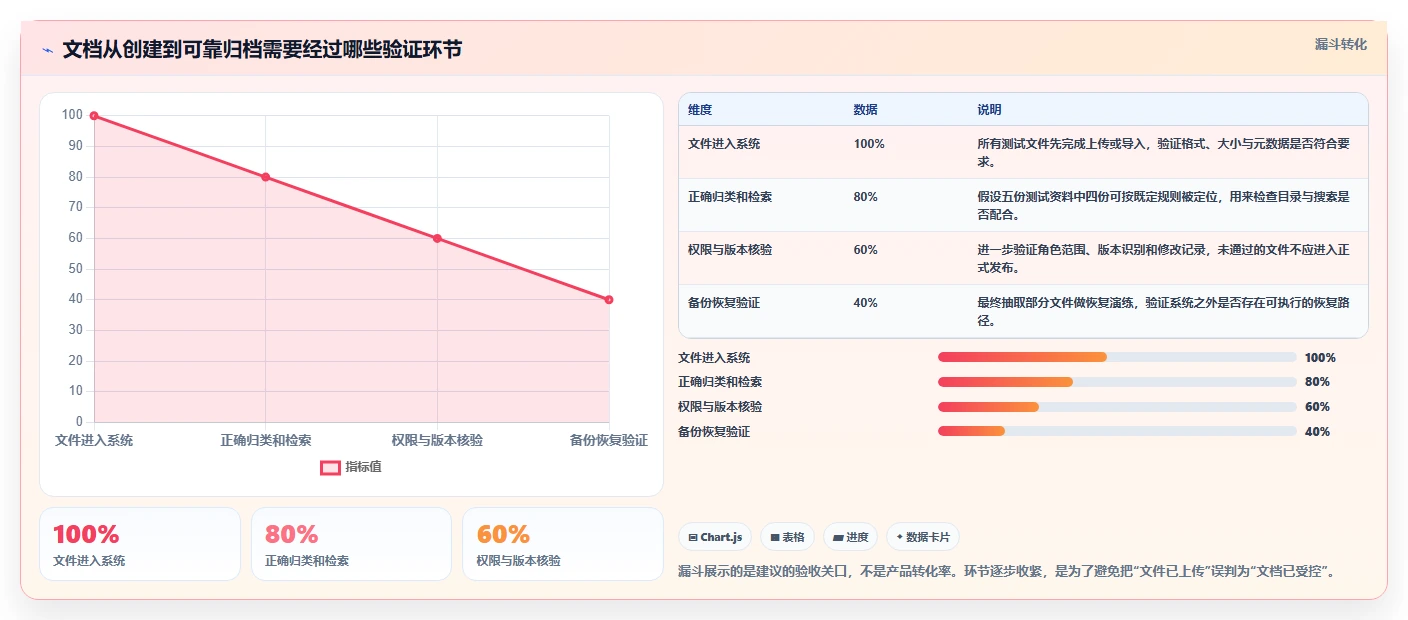The height and width of the screenshot is (620, 1408).
Task: Click the 备份恢复验证 progress bar
Action: click(1117, 431)
